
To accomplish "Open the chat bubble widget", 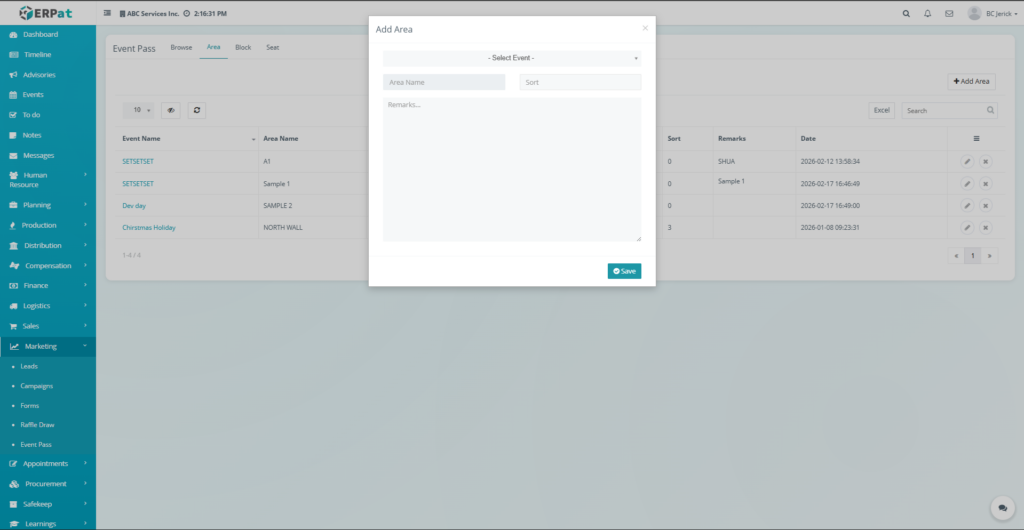I will click(1002, 508).
